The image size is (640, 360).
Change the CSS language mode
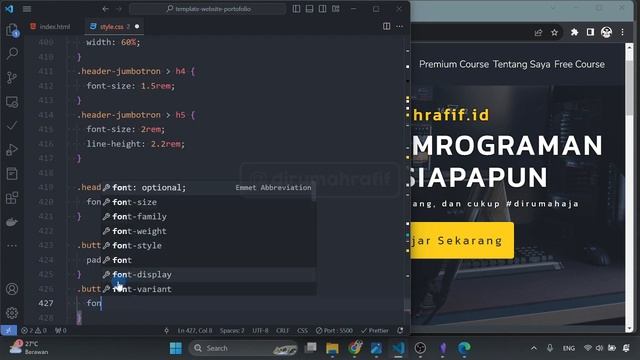pos(302,330)
